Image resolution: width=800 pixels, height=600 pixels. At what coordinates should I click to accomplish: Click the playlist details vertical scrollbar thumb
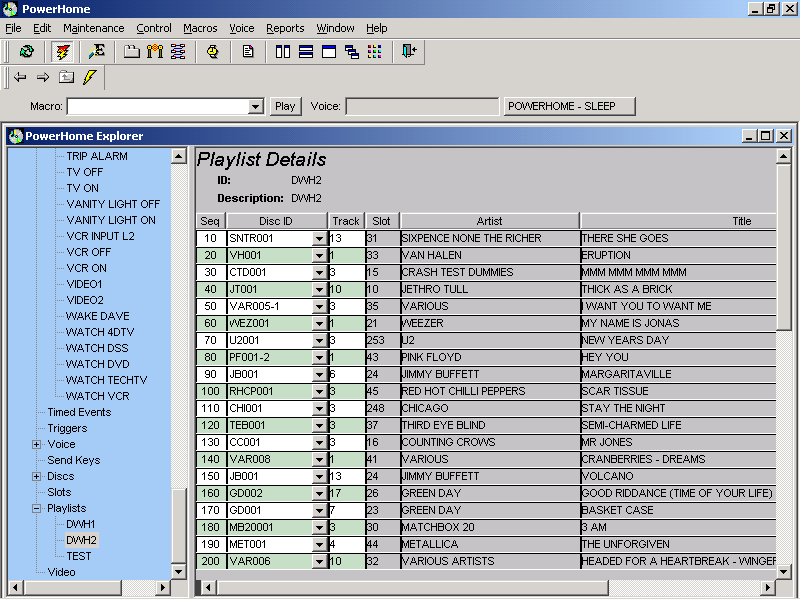pos(784,247)
